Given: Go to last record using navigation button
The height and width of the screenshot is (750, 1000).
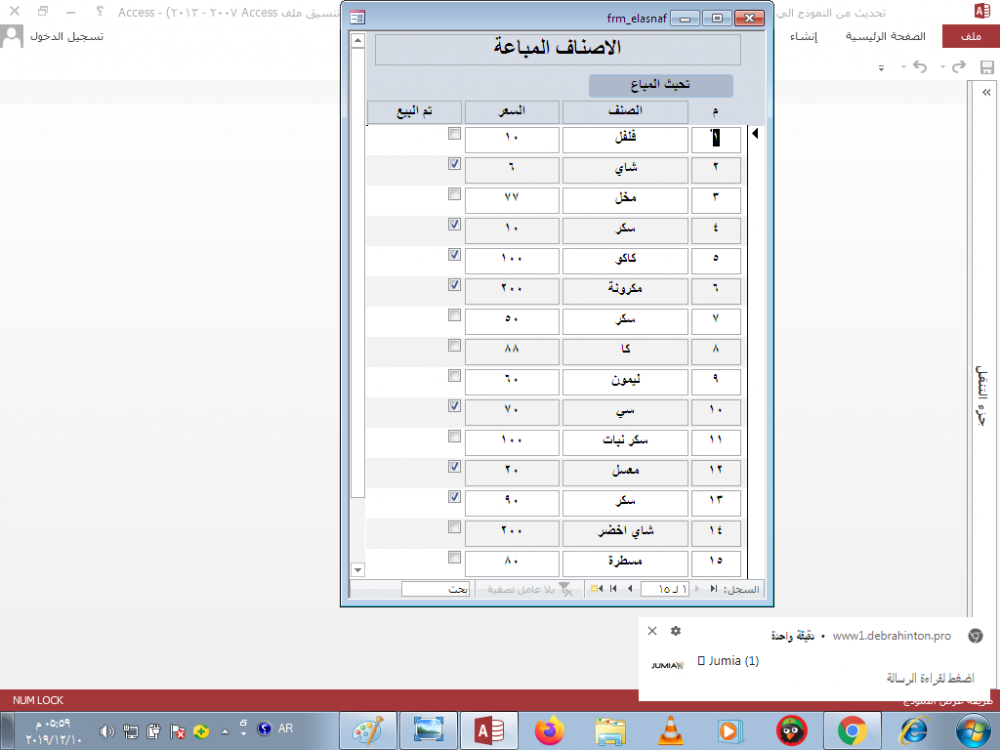Looking at the screenshot, I should click(x=612, y=590).
